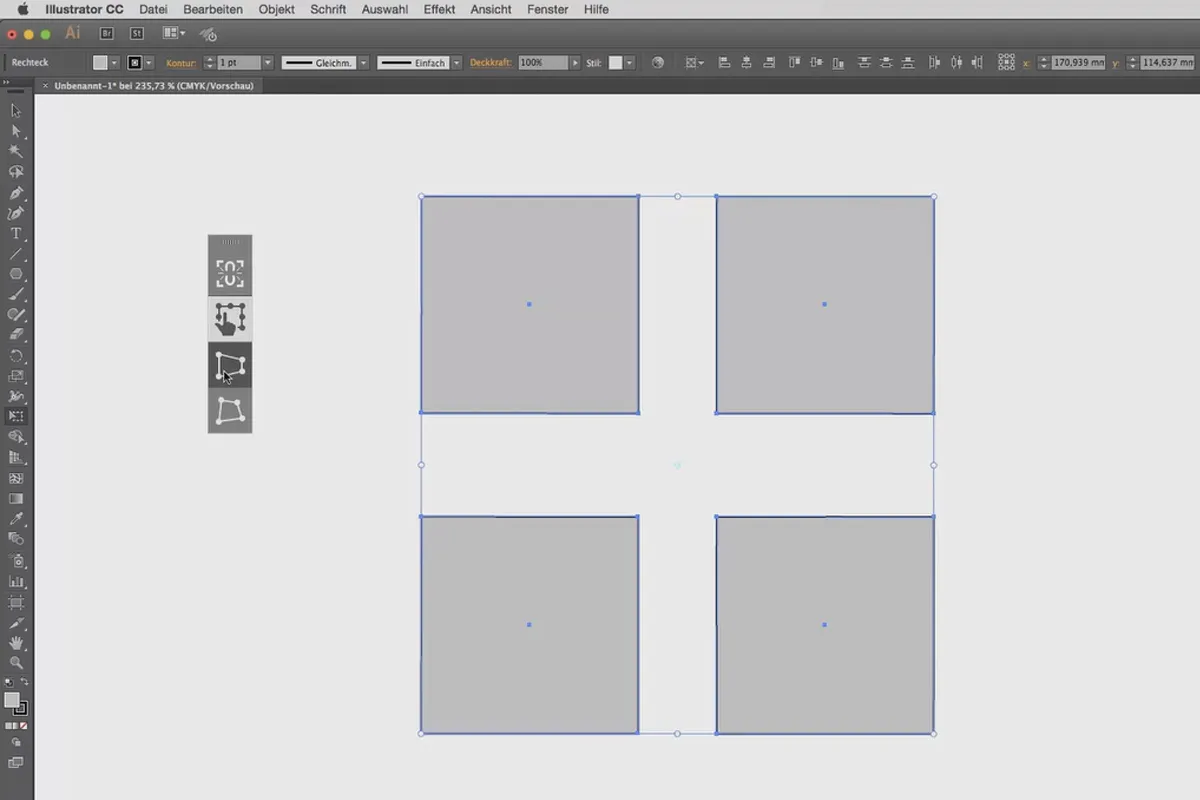This screenshot has width=1200, height=800.
Task: Select the Lasso tool
Action: coord(16,172)
